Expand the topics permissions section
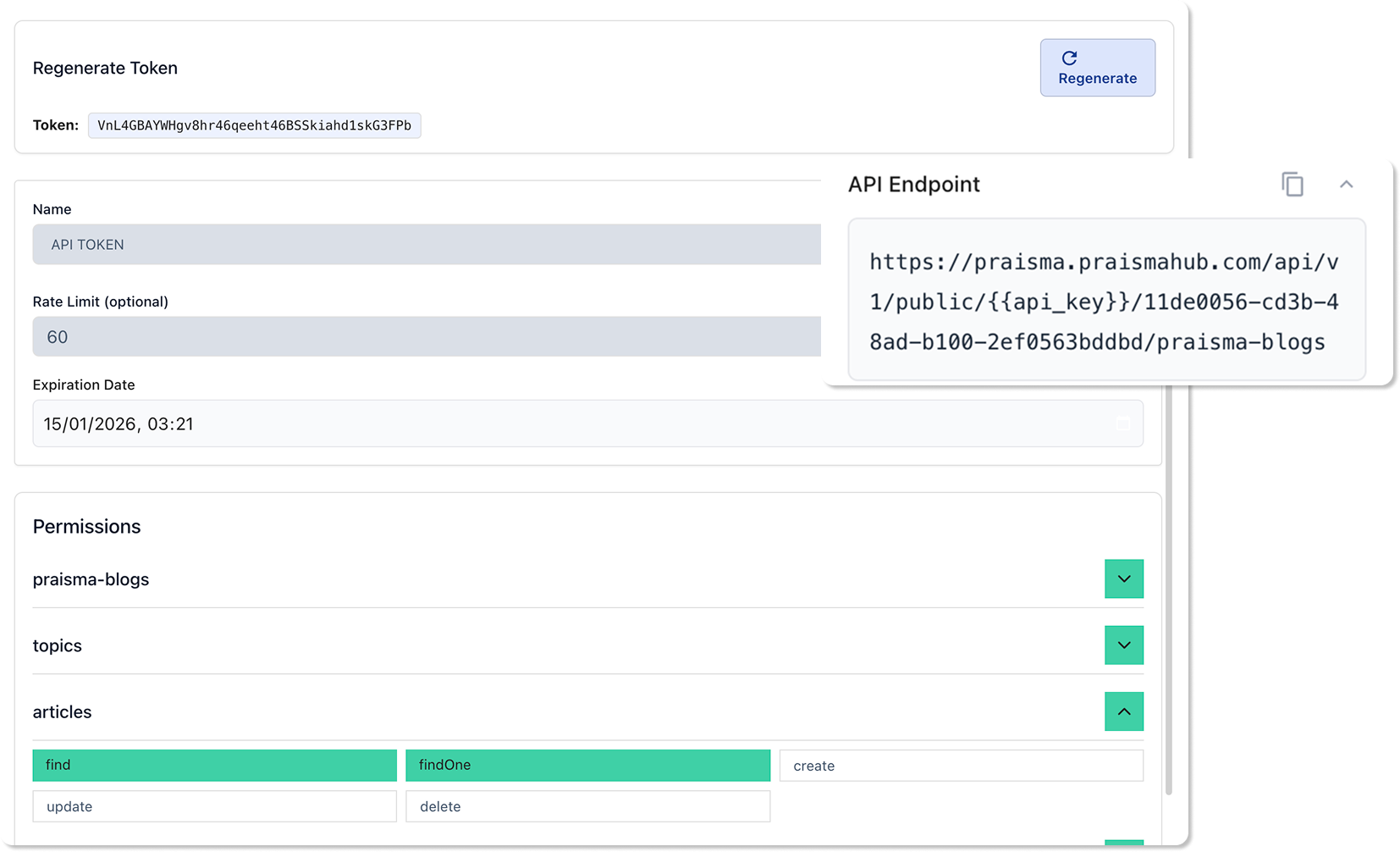 coord(1124,645)
